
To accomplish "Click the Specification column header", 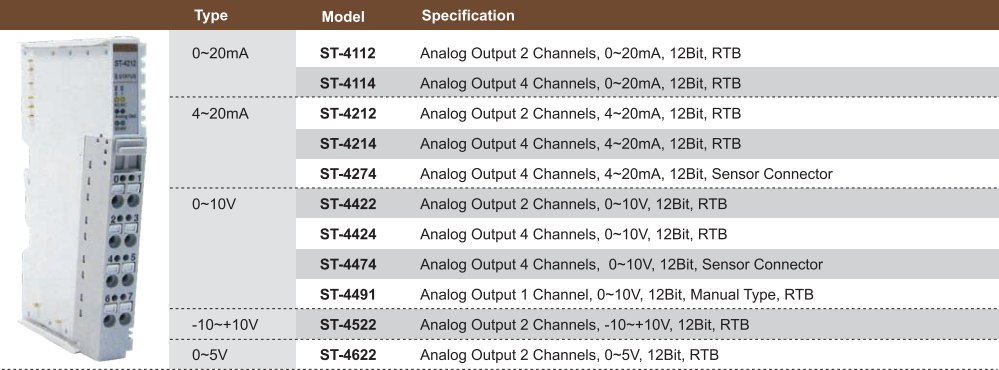I will [468, 15].
